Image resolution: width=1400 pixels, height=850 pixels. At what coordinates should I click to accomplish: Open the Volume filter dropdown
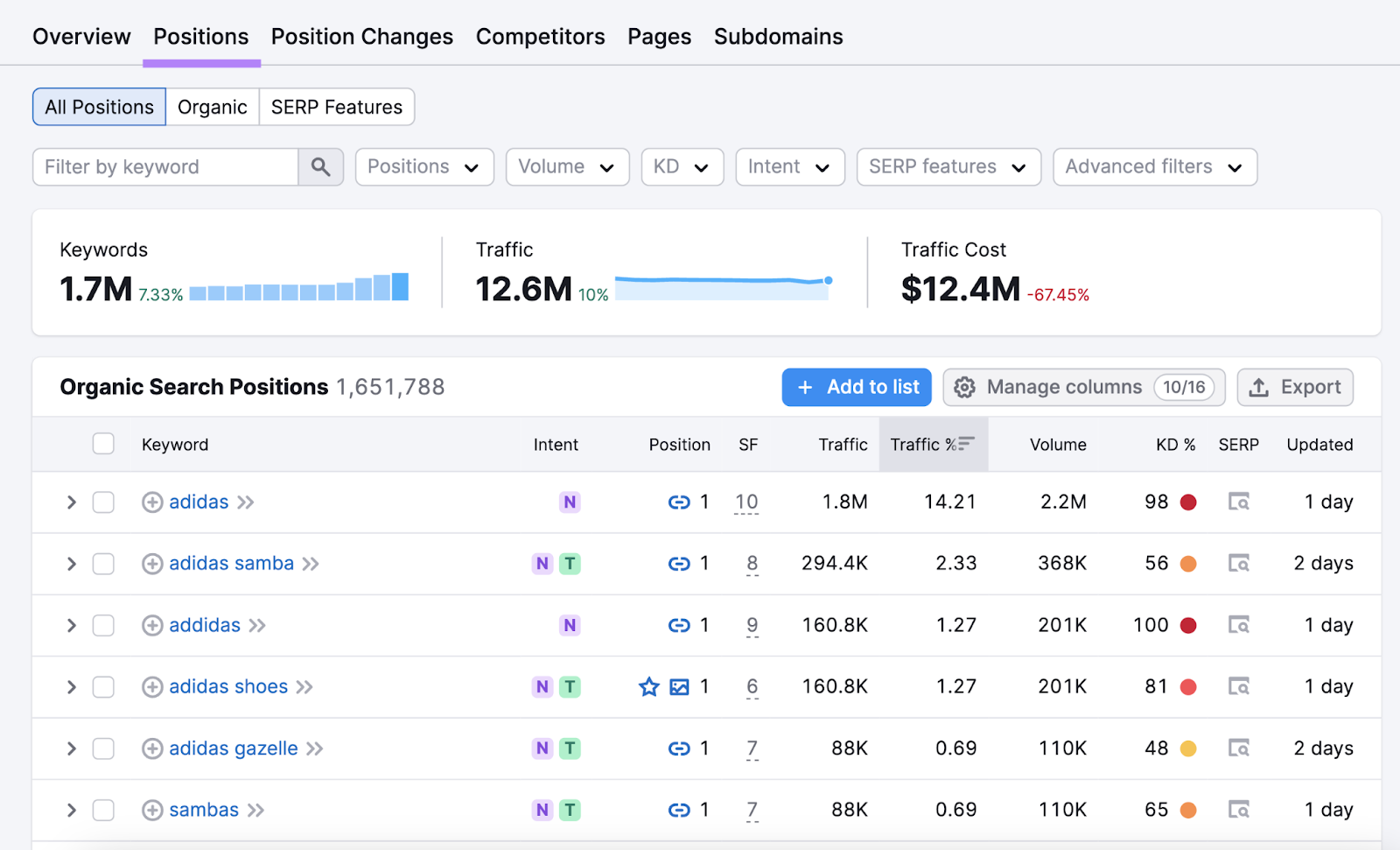[567, 166]
